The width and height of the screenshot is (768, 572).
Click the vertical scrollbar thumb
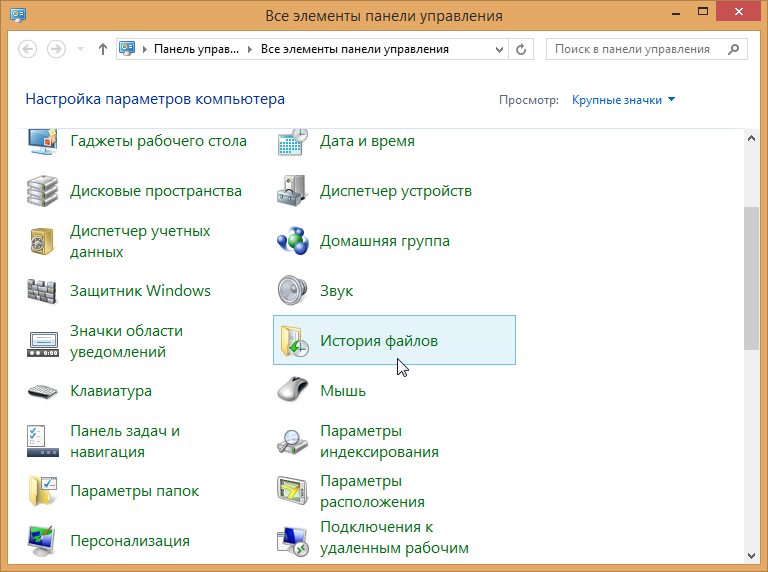(x=751, y=278)
